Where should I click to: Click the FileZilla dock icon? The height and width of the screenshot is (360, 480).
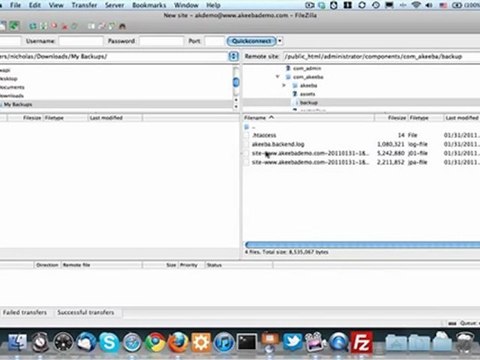pos(361,342)
